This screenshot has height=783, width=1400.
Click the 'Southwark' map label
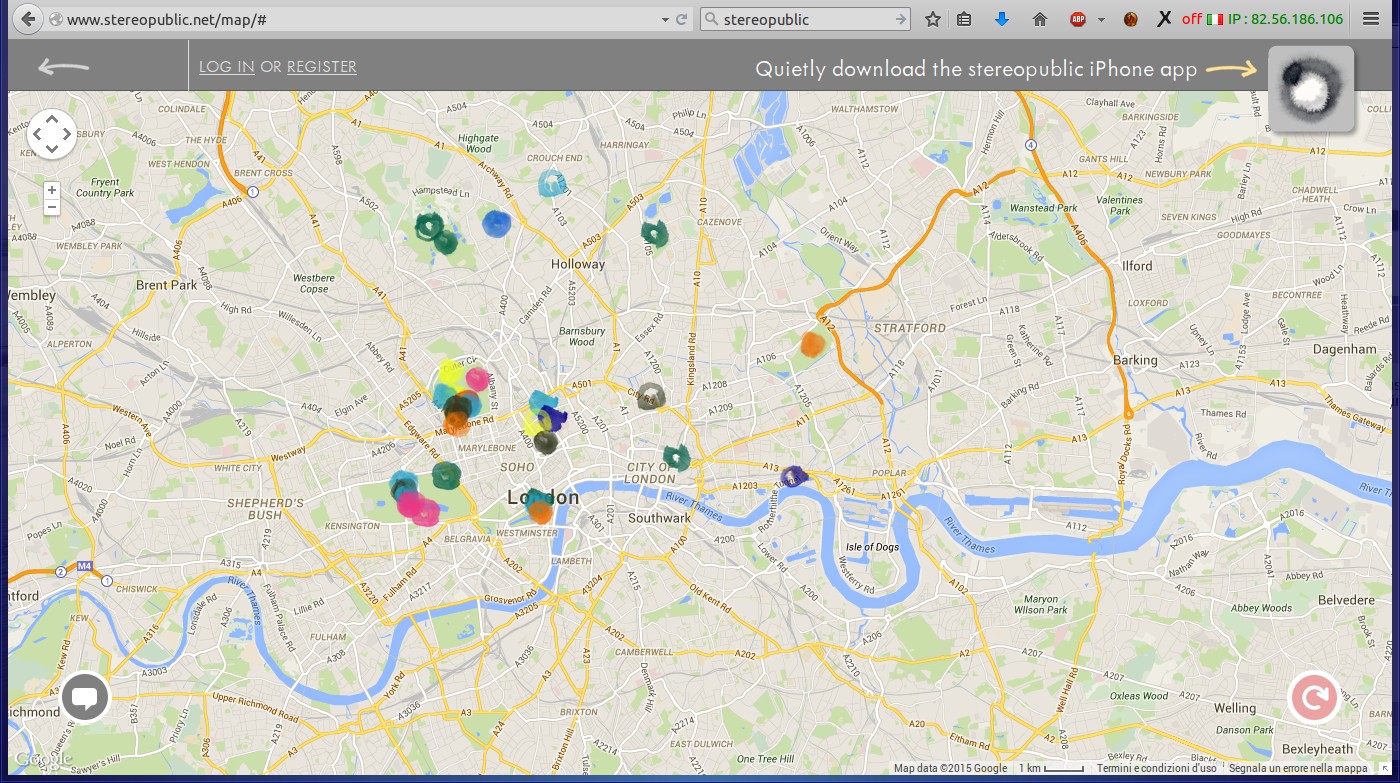click(x=659, y=518)
